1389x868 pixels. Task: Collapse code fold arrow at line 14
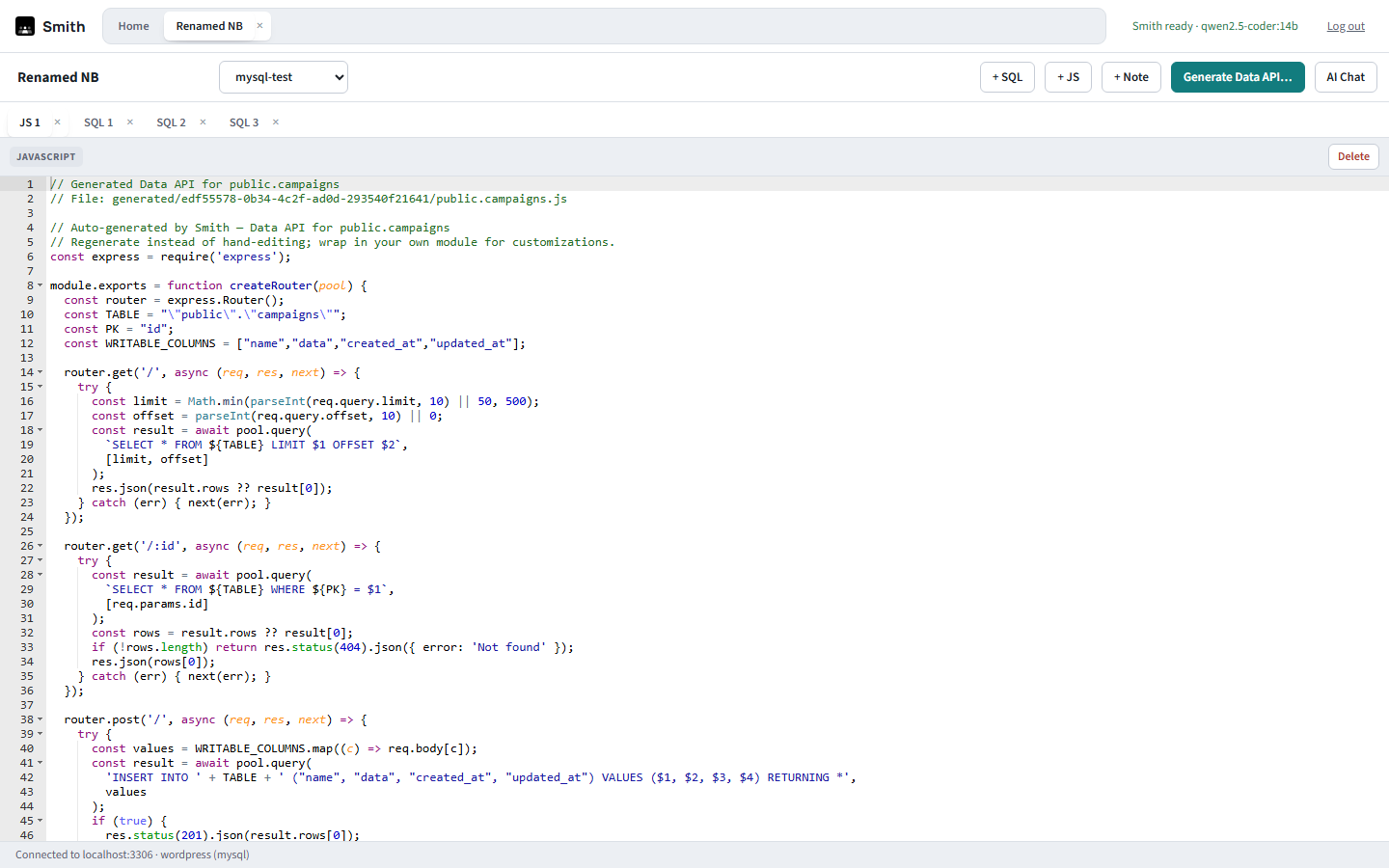[40, 372]
